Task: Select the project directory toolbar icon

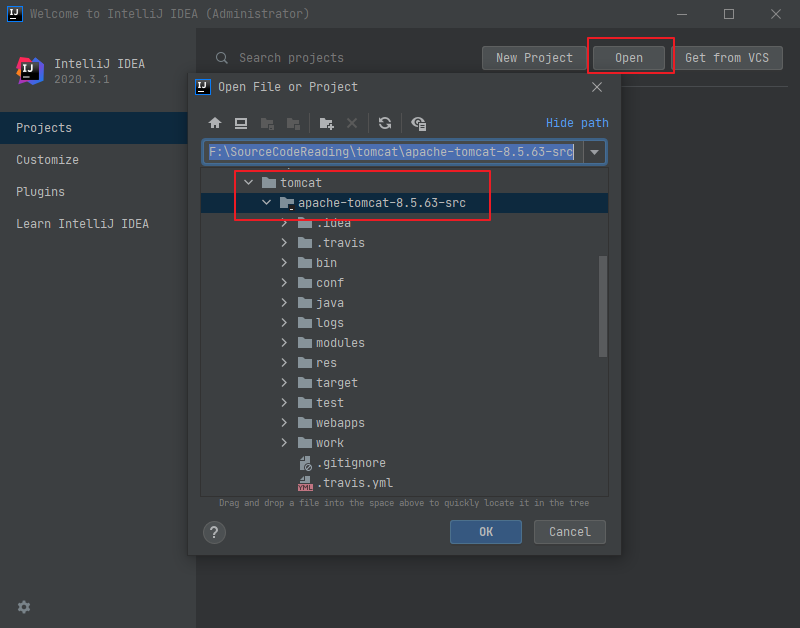Action: click(267, 123)
